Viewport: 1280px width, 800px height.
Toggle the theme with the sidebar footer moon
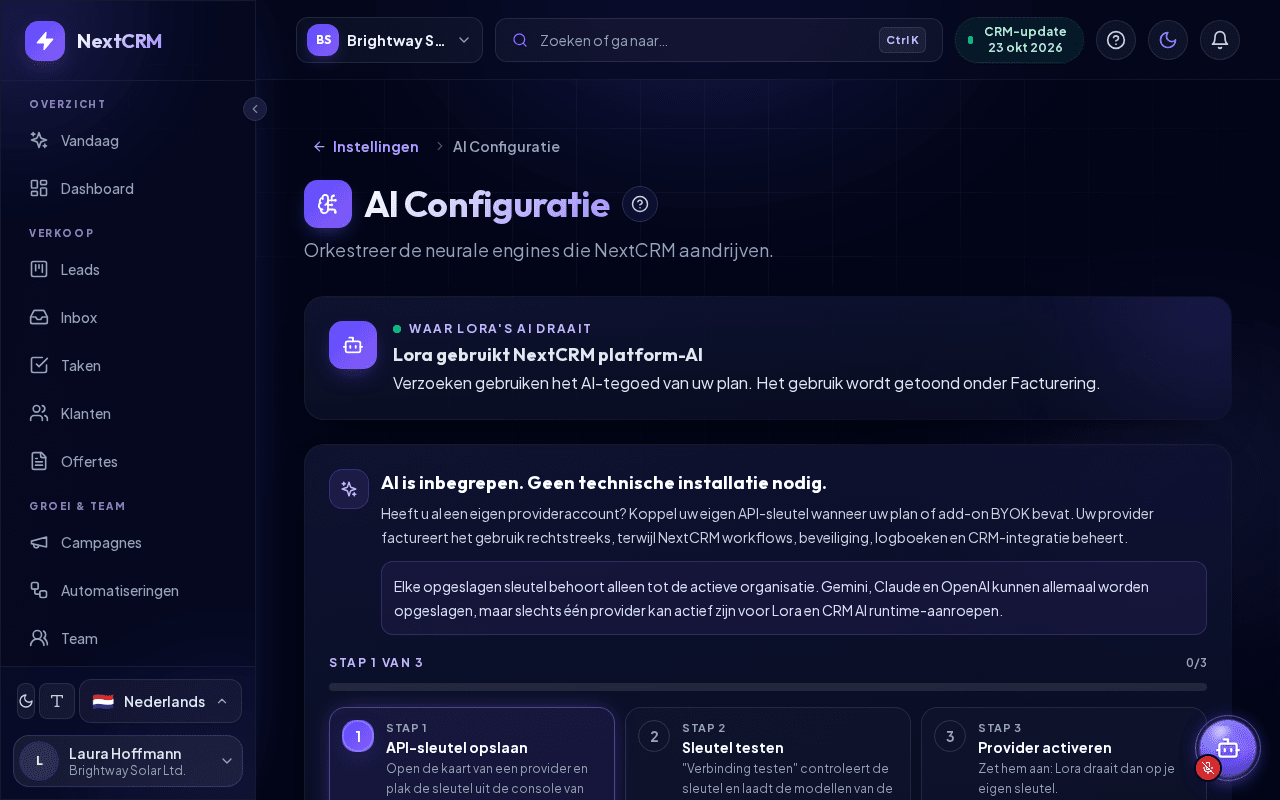point(26,701)
